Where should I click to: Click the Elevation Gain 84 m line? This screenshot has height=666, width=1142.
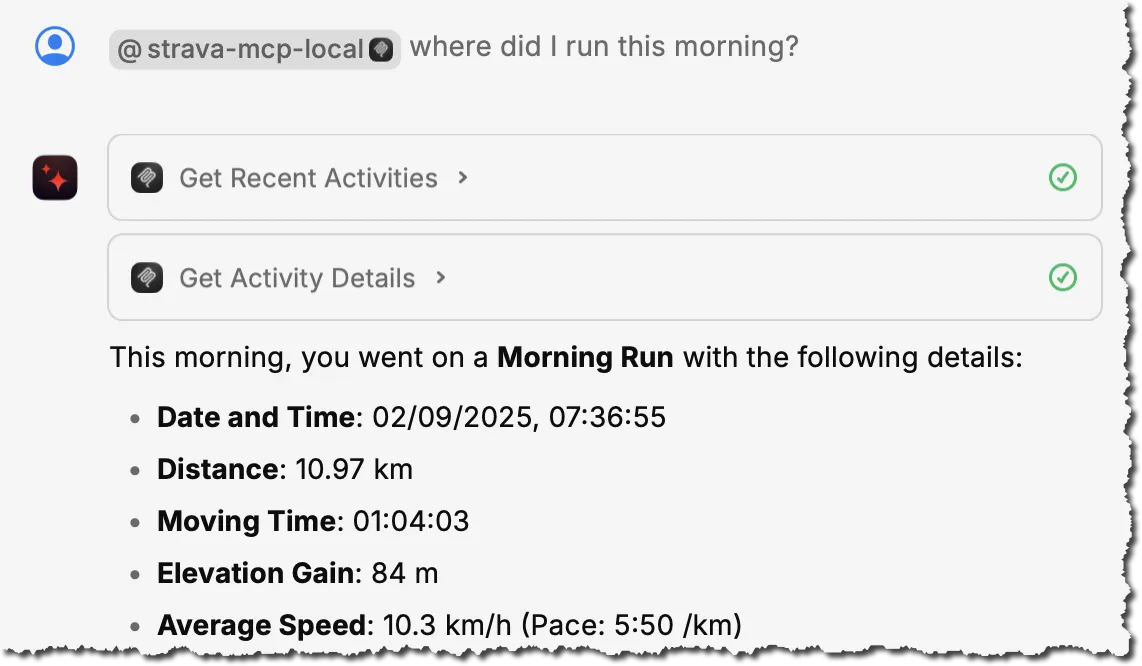(x=298, y=573)
